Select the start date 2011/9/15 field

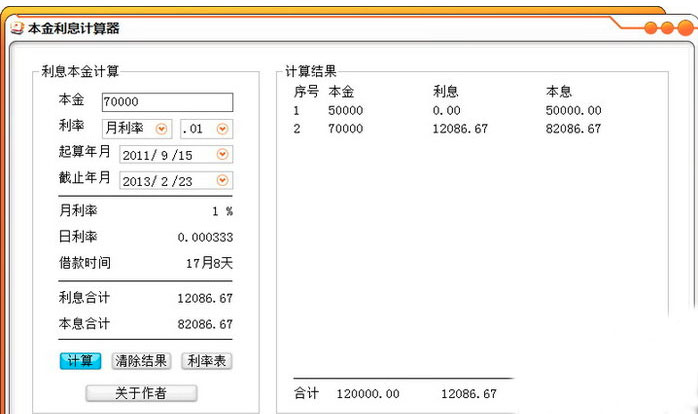176,155
